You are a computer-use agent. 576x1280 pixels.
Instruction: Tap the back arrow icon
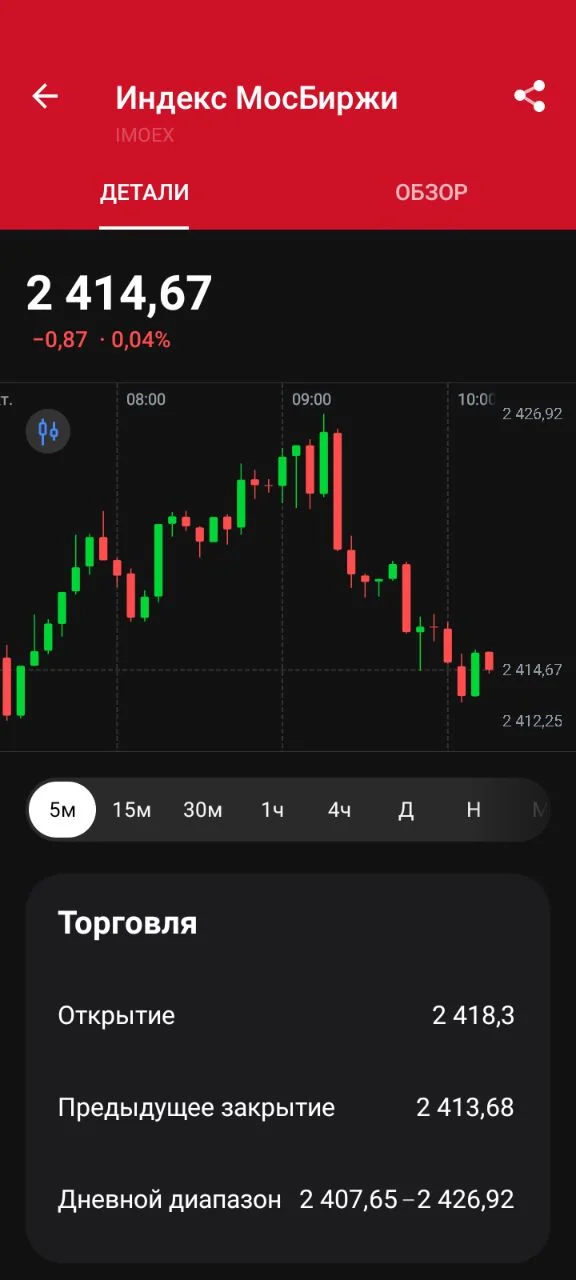click(x=45, y=96)
